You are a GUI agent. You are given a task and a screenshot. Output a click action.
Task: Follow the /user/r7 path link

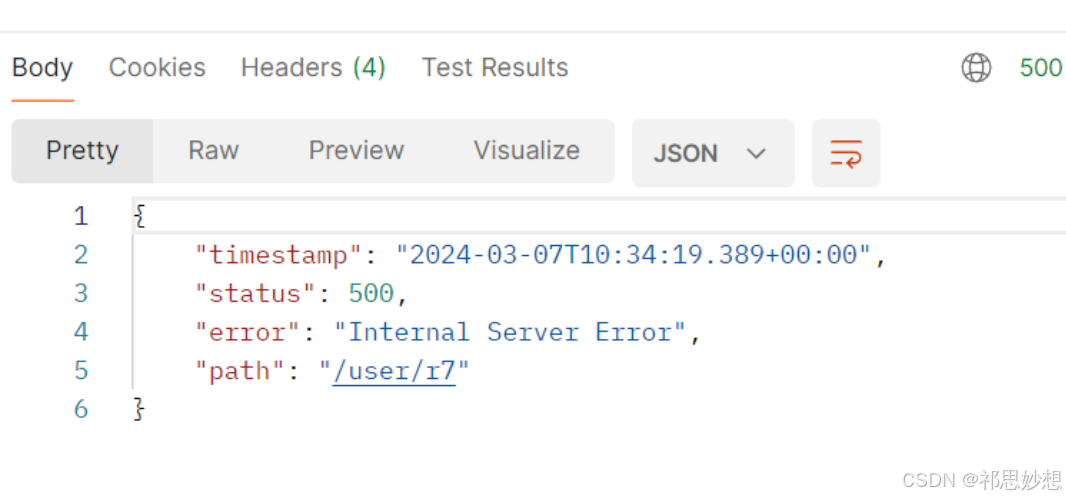tap(394, 371)
